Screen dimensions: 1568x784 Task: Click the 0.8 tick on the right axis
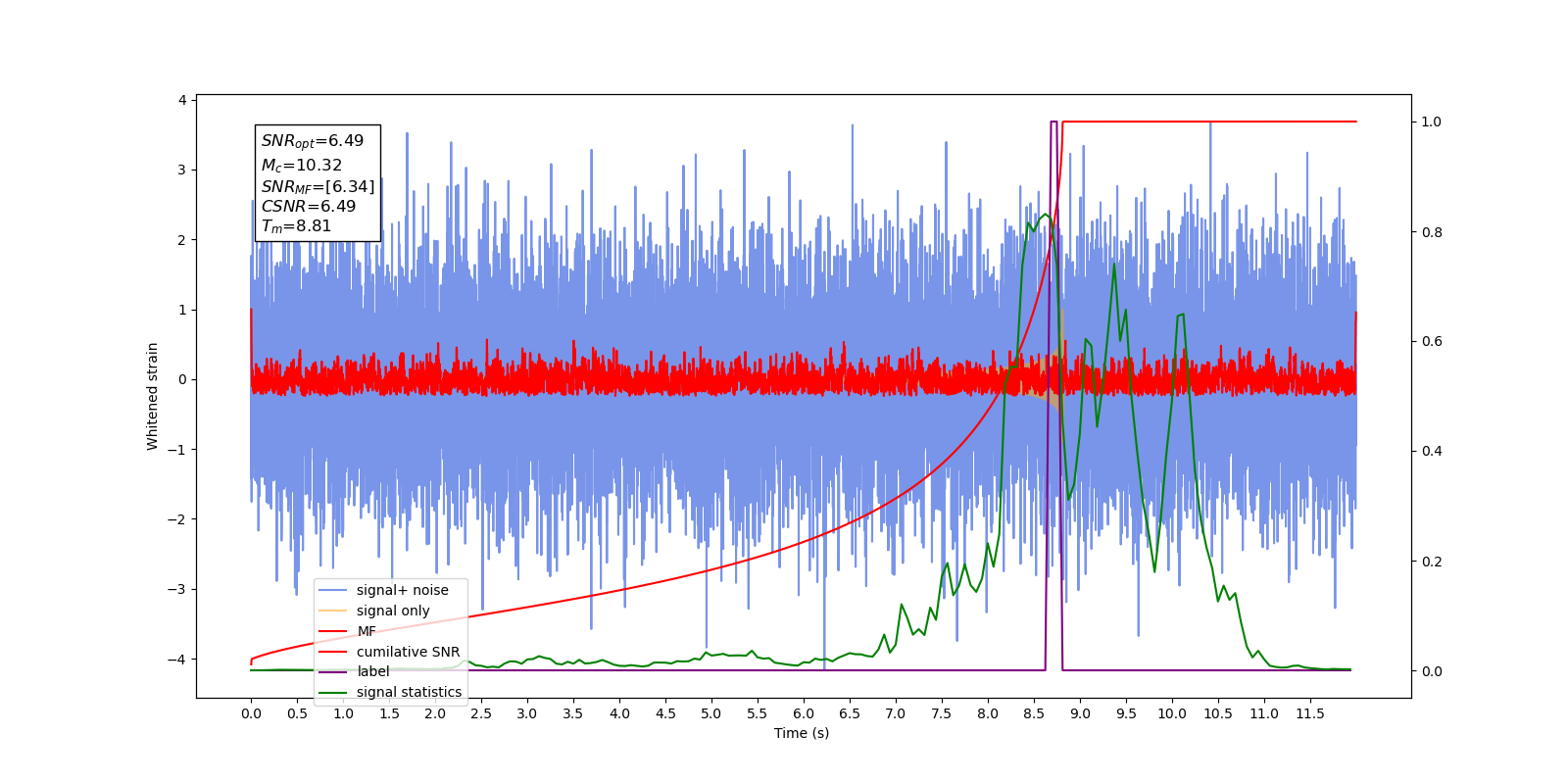[1432, 232]
